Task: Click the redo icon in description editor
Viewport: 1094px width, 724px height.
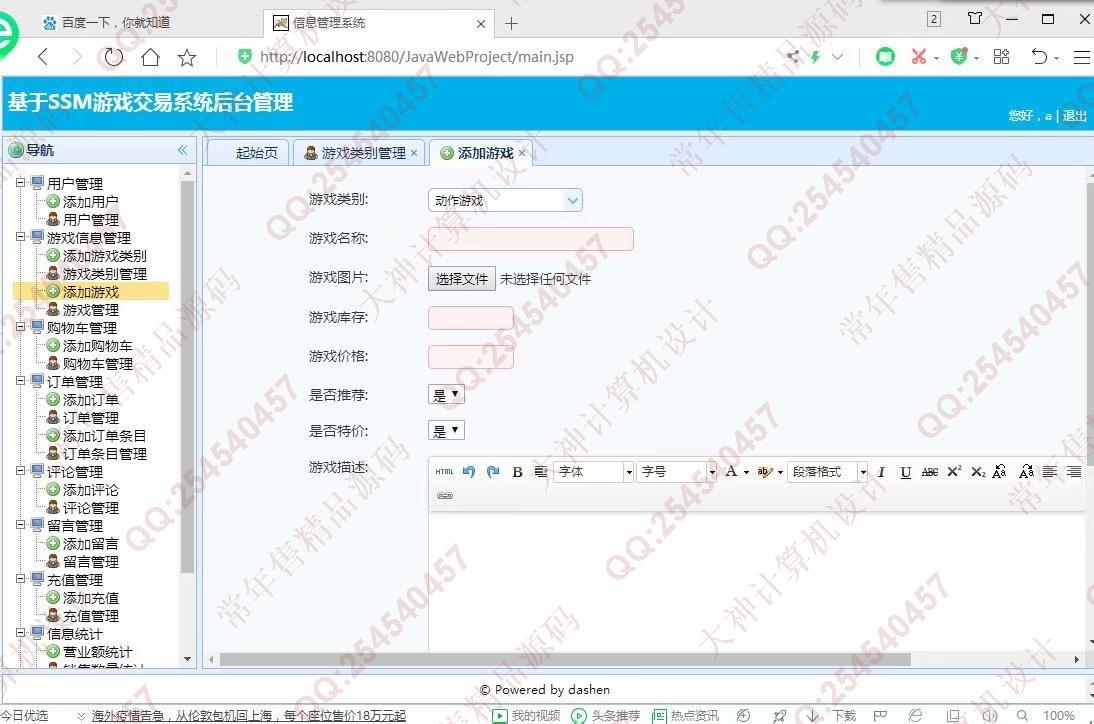Action: pos(493,472)
